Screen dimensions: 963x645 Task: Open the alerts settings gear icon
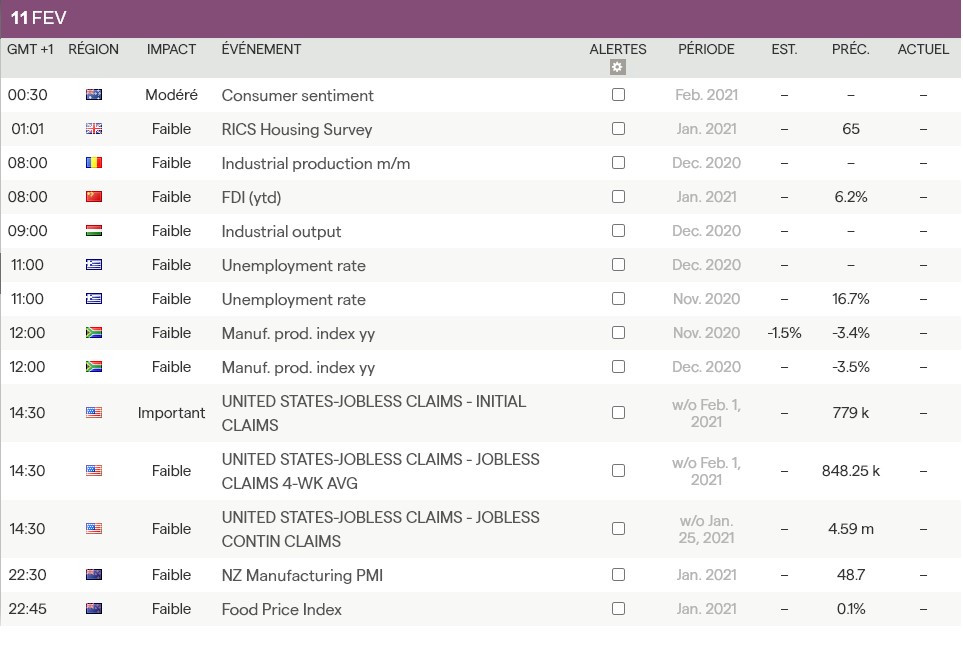tap(618, 67)
